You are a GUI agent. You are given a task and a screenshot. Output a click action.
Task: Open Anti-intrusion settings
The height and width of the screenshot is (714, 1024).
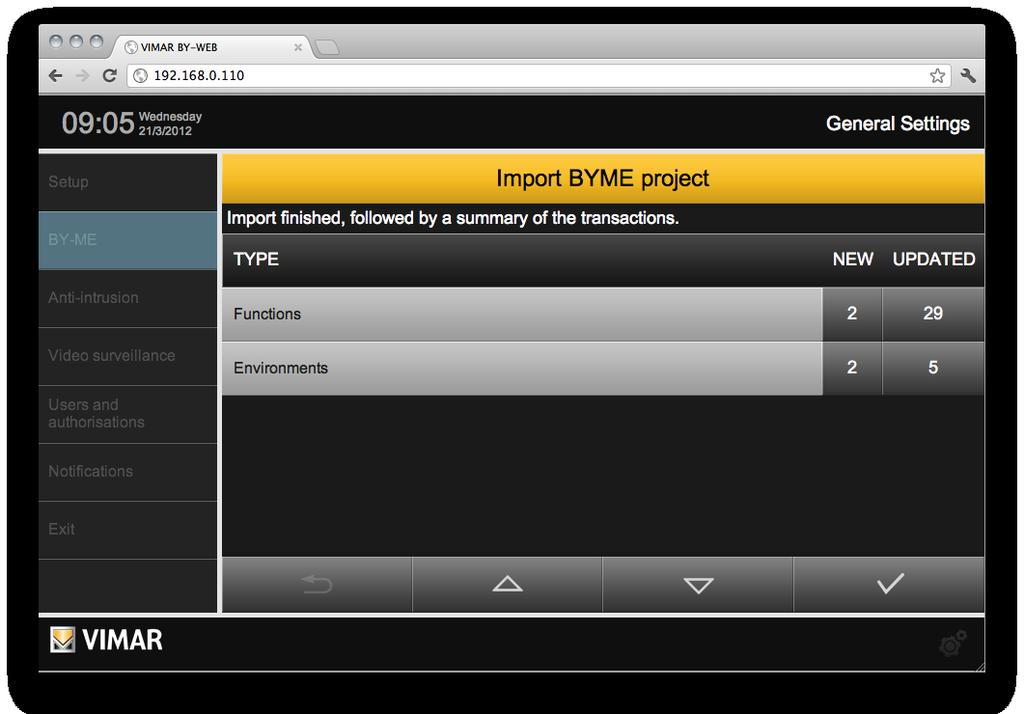pyautogui.click(x=128, y=298)
